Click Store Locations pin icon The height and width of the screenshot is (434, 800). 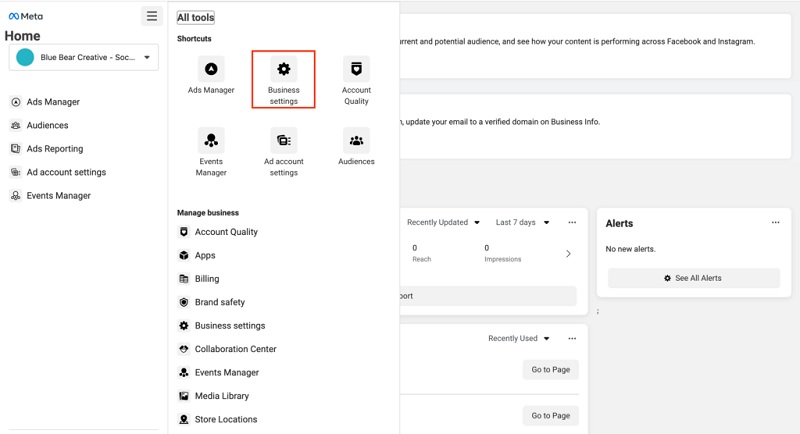pos(184,420)
